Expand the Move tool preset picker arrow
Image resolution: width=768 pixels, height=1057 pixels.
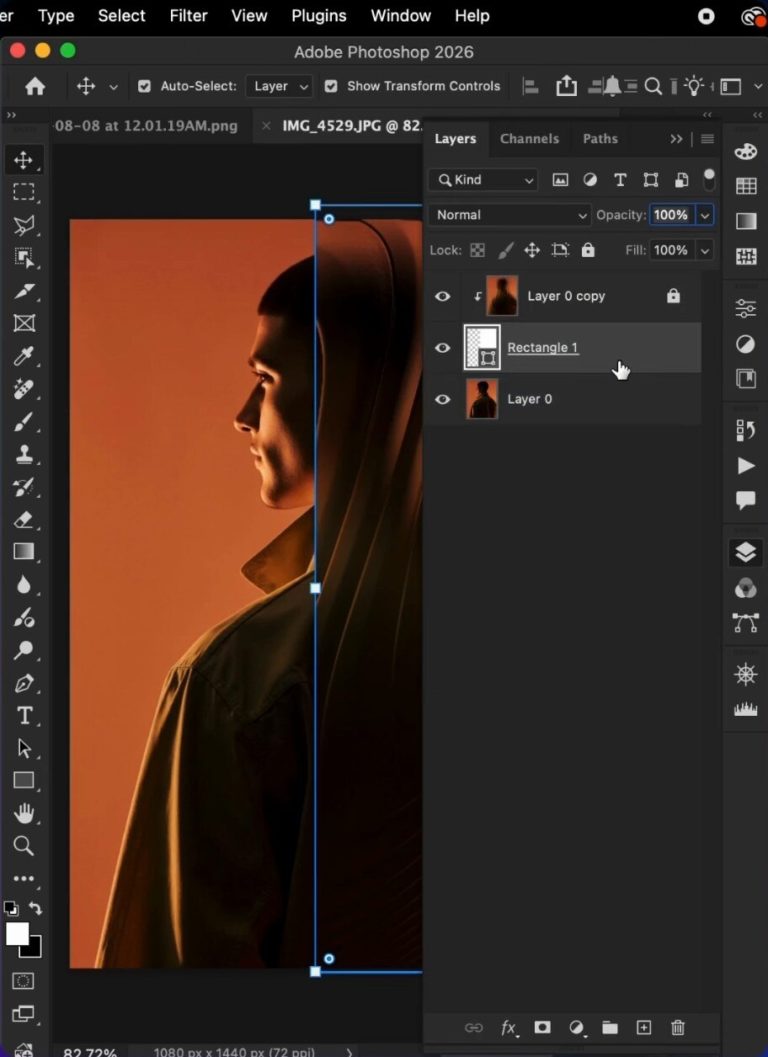(113, 87)
